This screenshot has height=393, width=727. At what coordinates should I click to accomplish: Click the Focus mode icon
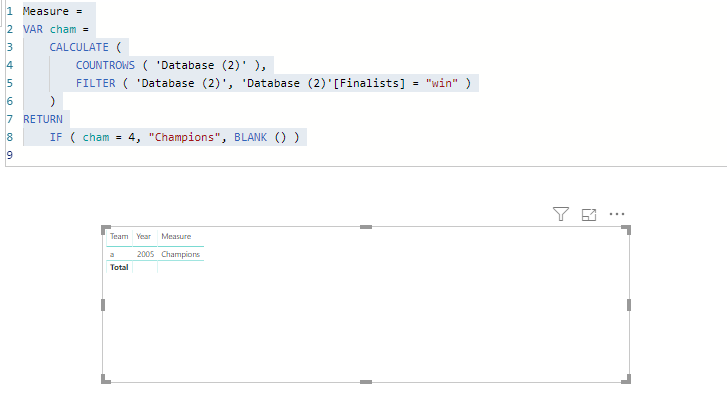[x=589, y=215]
